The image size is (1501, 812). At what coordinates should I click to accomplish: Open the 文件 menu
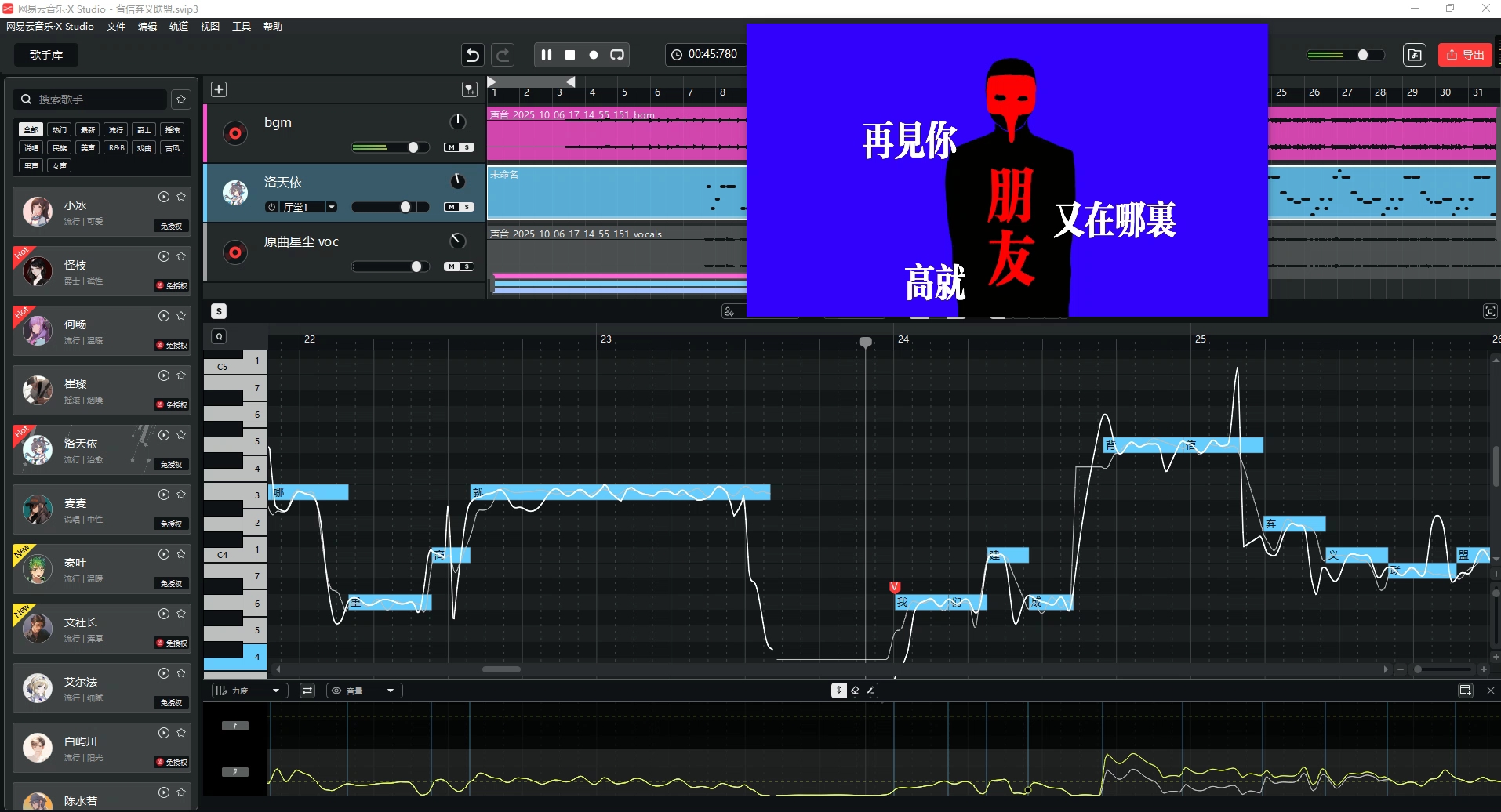[116, 27]
